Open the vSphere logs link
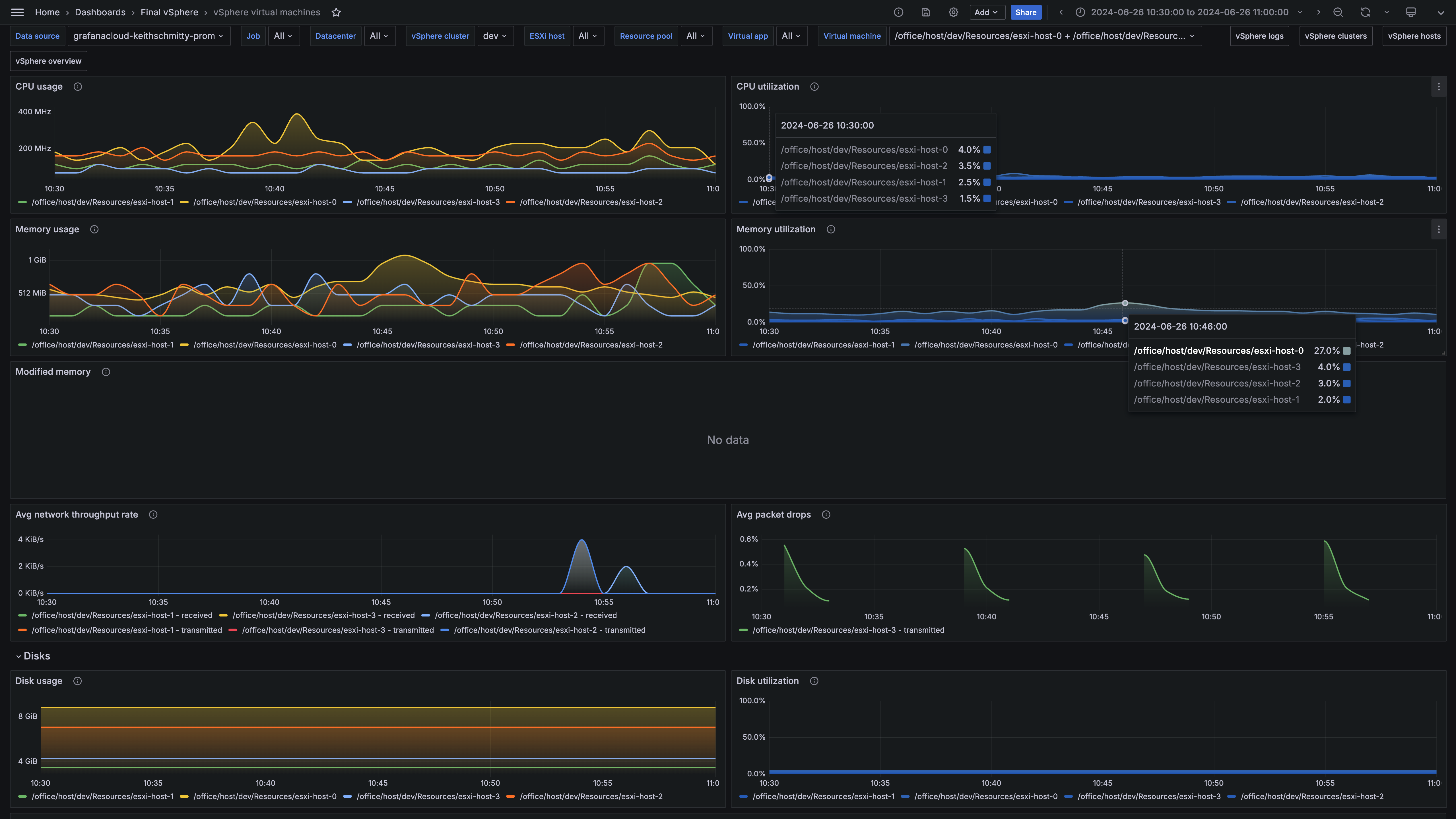The height and width of the screenshot is (819, 1456). [x=1259, y=36]
